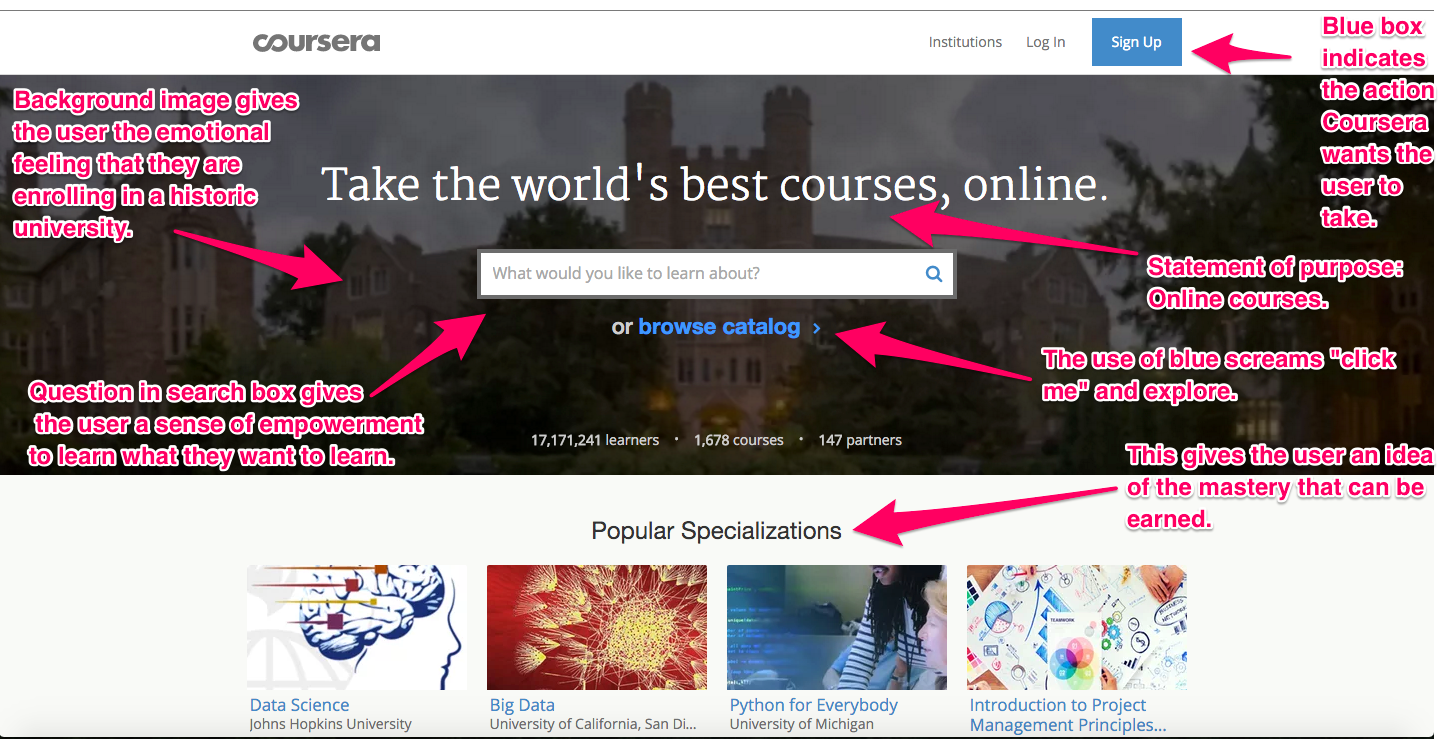Screen dimensions: 1447x739
Task: Click the "147 partners" statistic
Action: (860, 440)
